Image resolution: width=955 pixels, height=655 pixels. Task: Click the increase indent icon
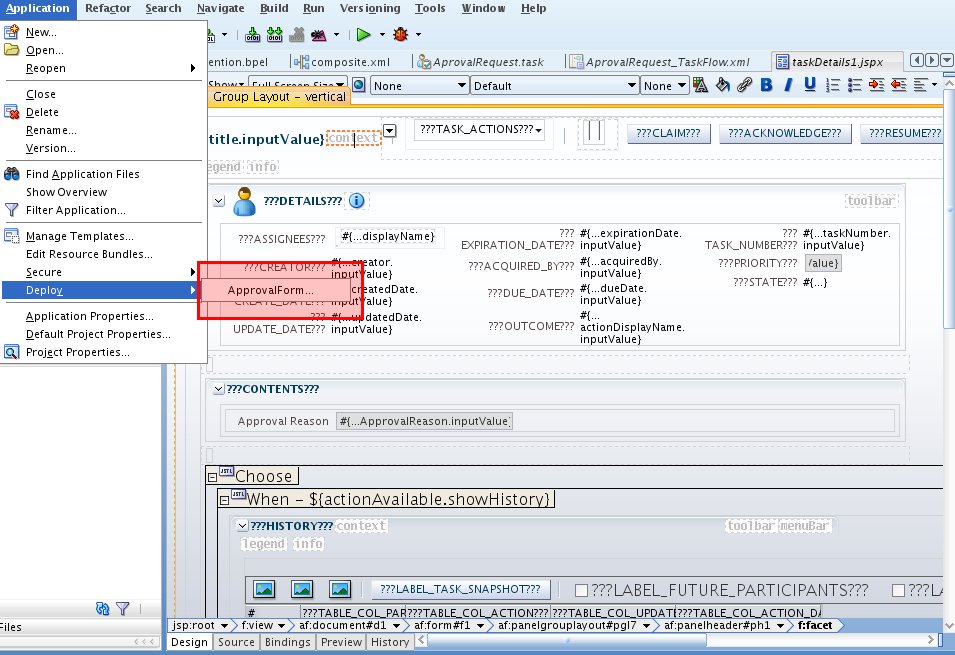tap(876, 85)
